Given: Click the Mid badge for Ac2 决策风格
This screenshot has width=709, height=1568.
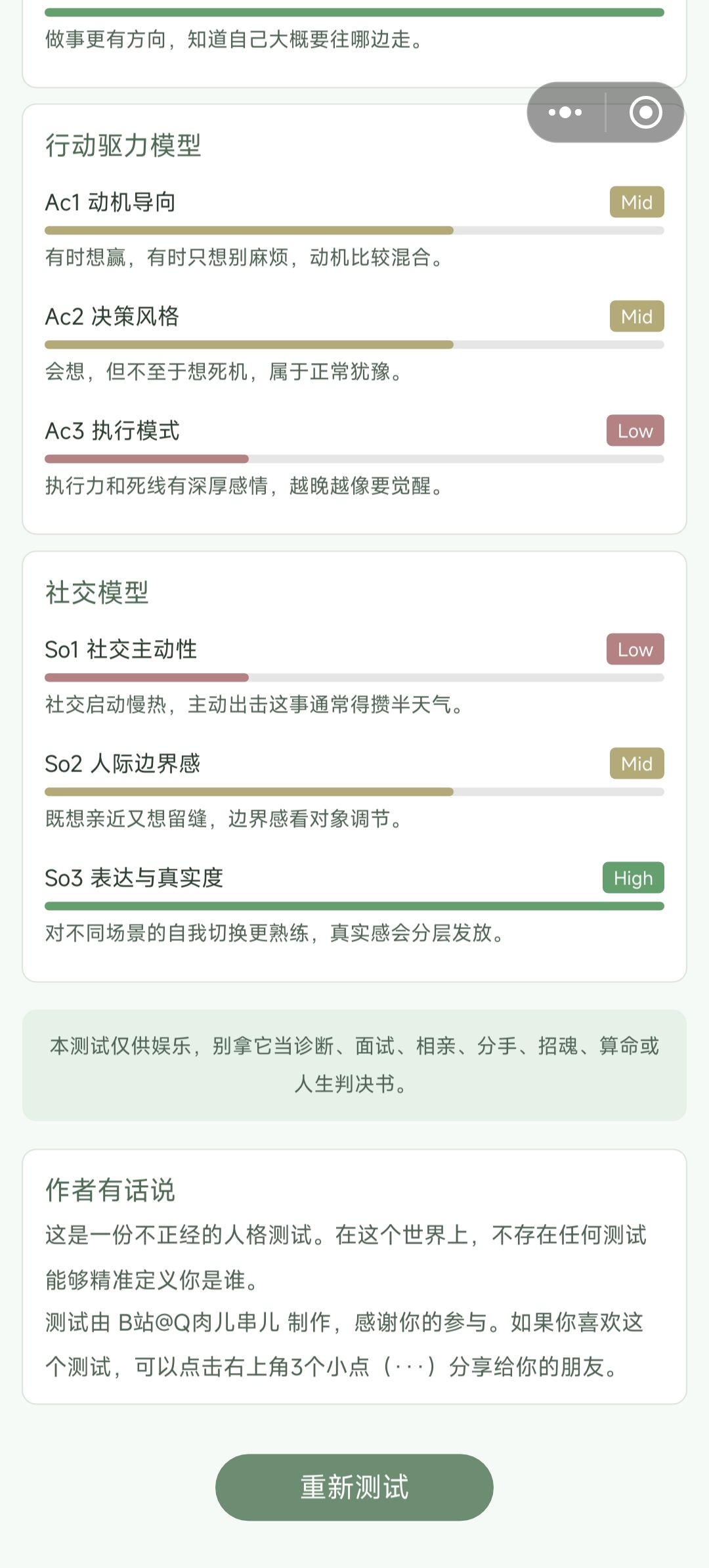Looking at the screenshot, I should tap(637, 316).
